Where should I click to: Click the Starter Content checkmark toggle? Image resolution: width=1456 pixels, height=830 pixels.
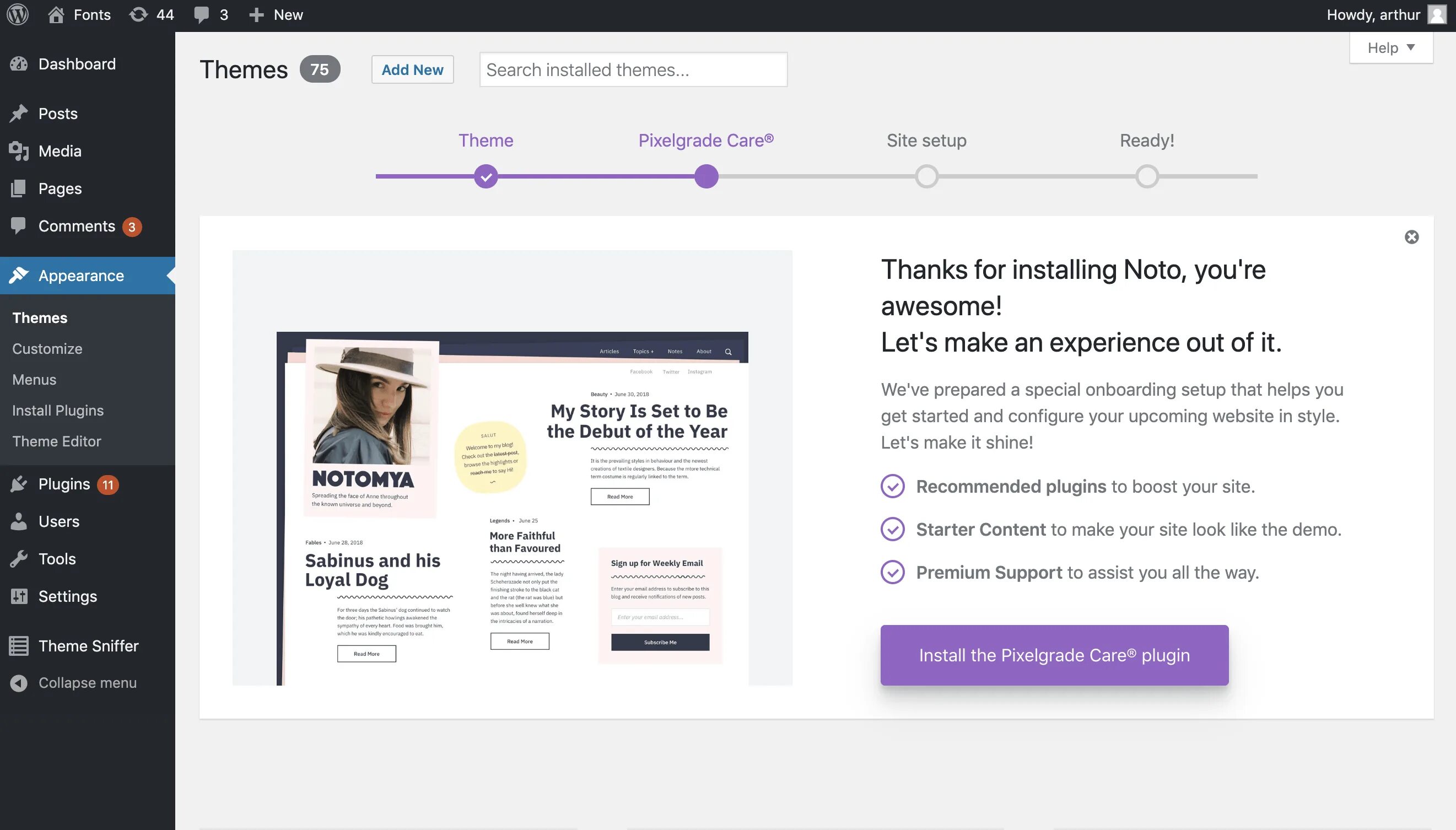pyautogui.click(x=892, y=528)
